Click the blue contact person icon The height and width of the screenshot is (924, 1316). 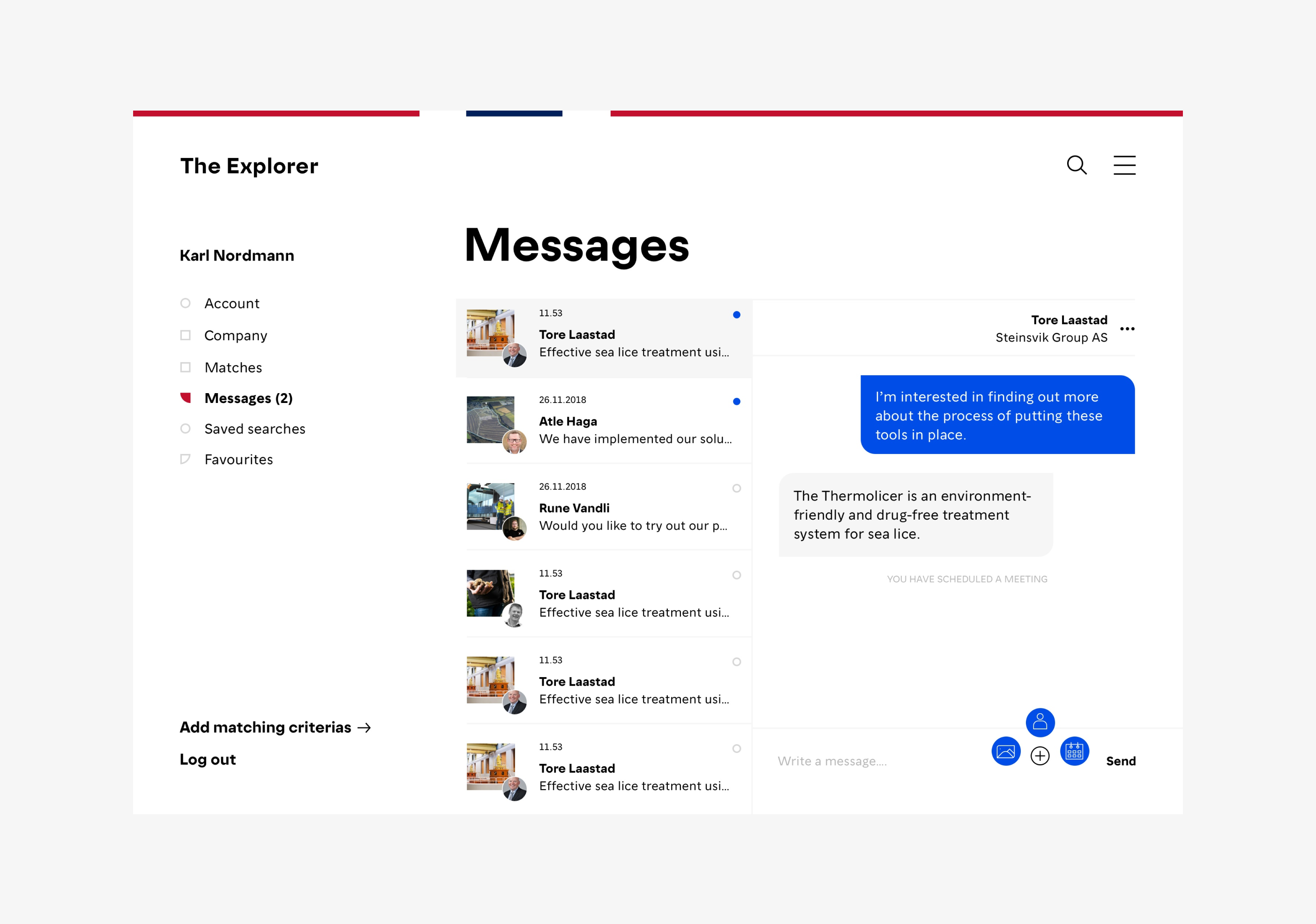[x=1040, y=722]
